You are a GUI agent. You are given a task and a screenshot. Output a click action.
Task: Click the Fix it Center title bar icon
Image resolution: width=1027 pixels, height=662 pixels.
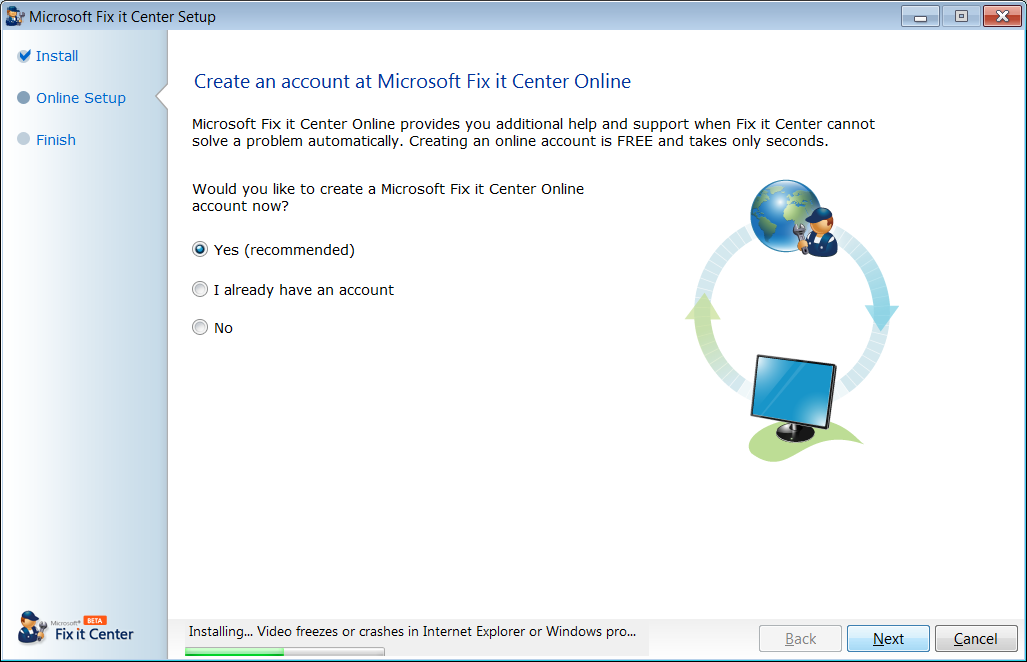coord(14,16)
